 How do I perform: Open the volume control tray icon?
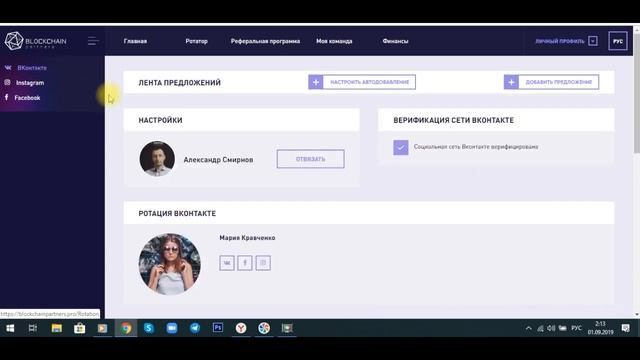click(551, 328)
